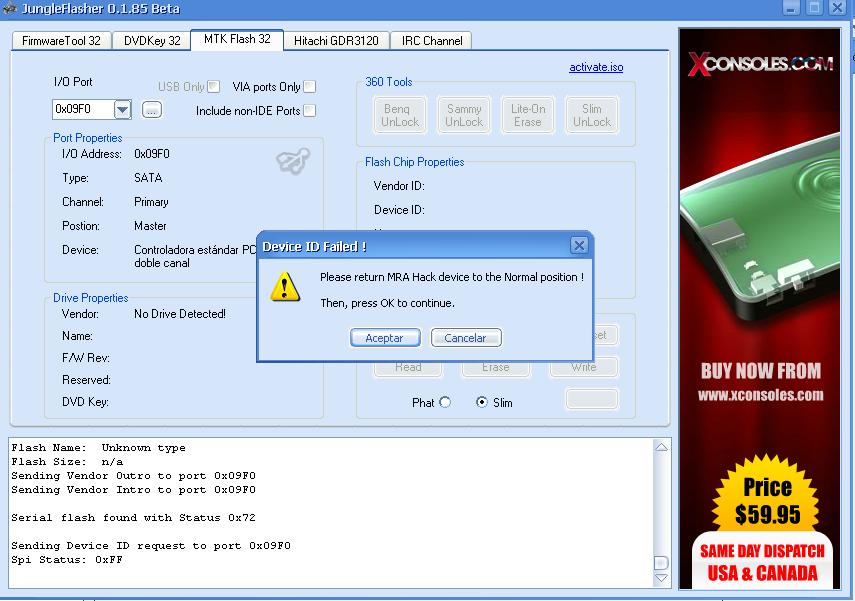855x601 pixels.
Task: Click the XConsoles.com advertisement banner
Action: 760,309
